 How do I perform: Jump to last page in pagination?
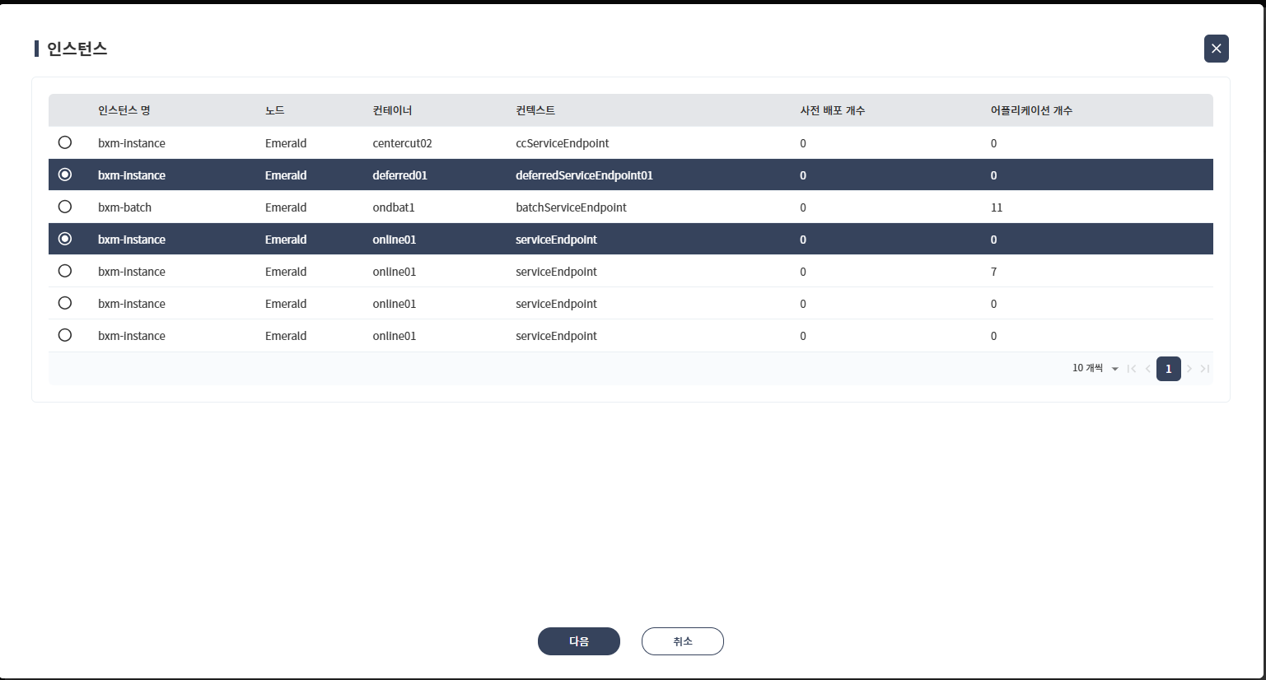[x=1205, y=369]
